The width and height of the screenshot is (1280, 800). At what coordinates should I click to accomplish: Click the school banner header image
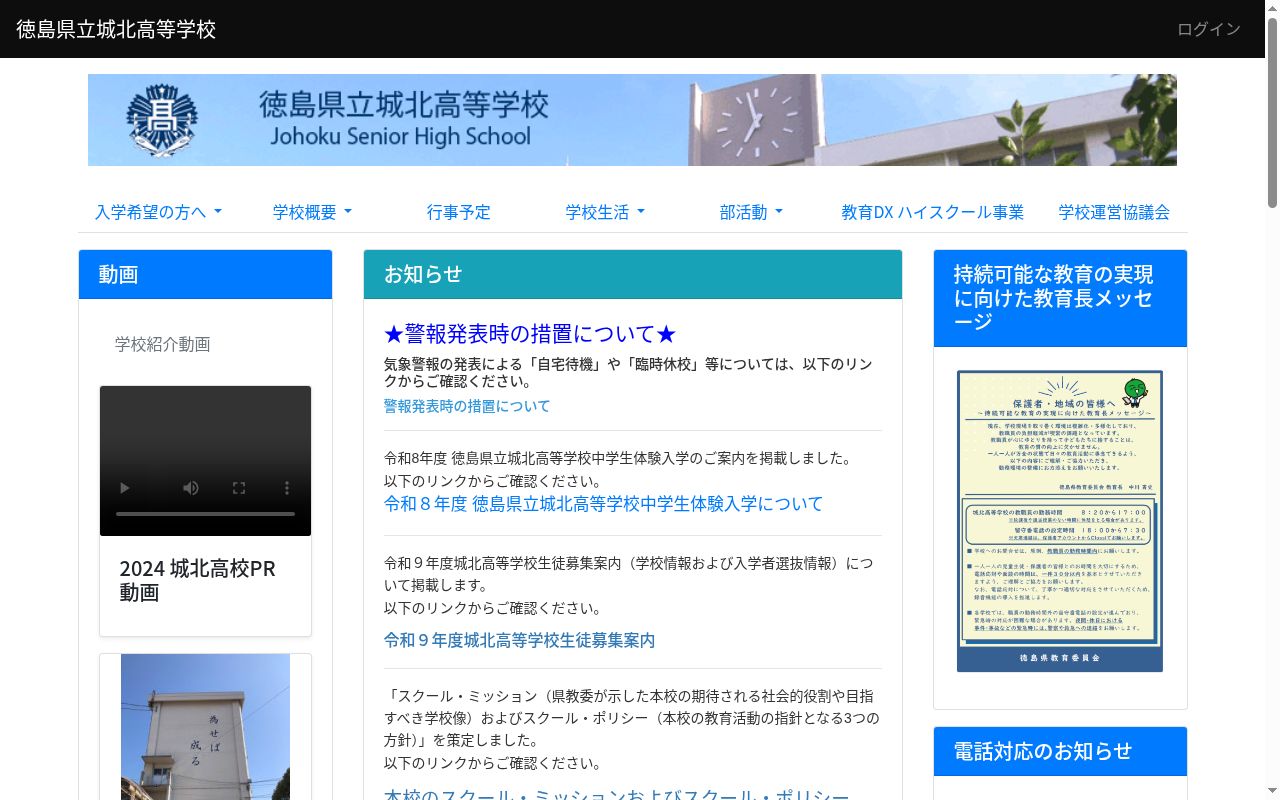pyautogui.click(x=632, y=120)
